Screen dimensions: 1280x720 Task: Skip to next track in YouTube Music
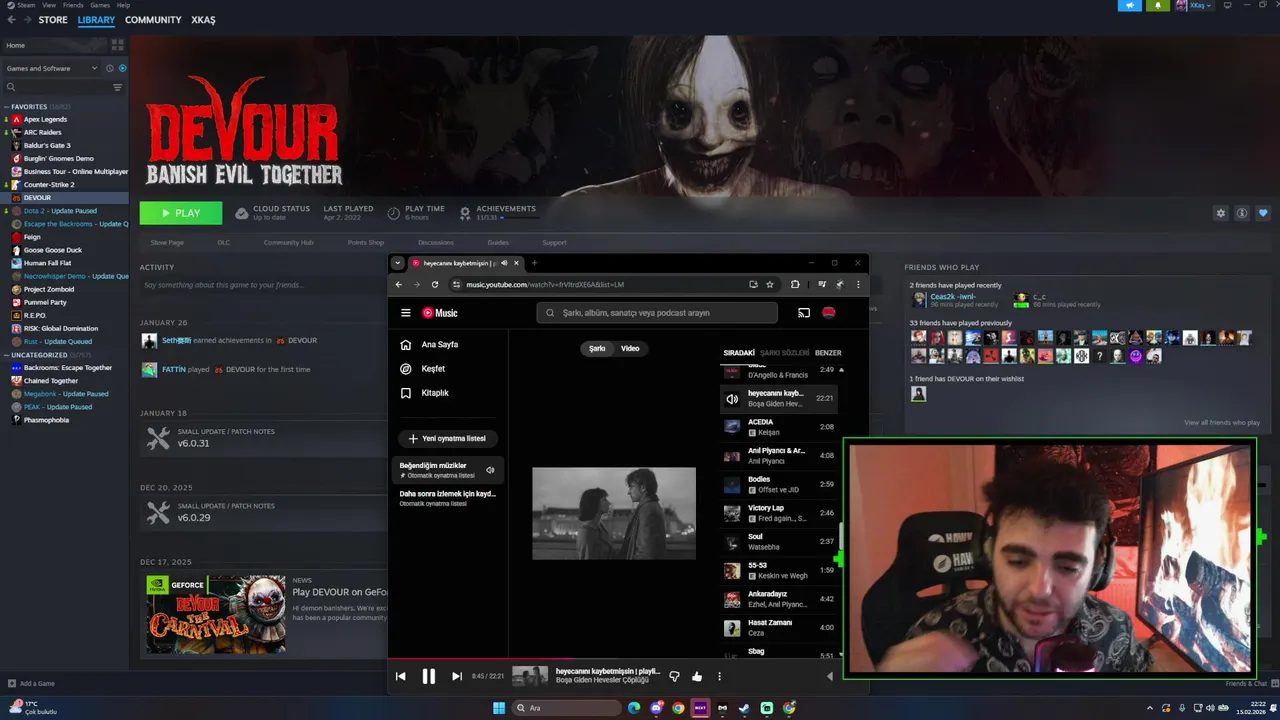click(457, 676)
